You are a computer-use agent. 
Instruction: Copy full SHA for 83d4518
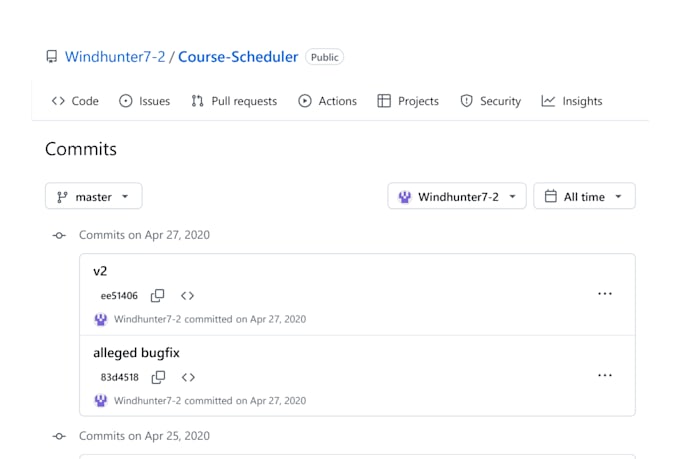pyautogui.click(x=158, y=377)
